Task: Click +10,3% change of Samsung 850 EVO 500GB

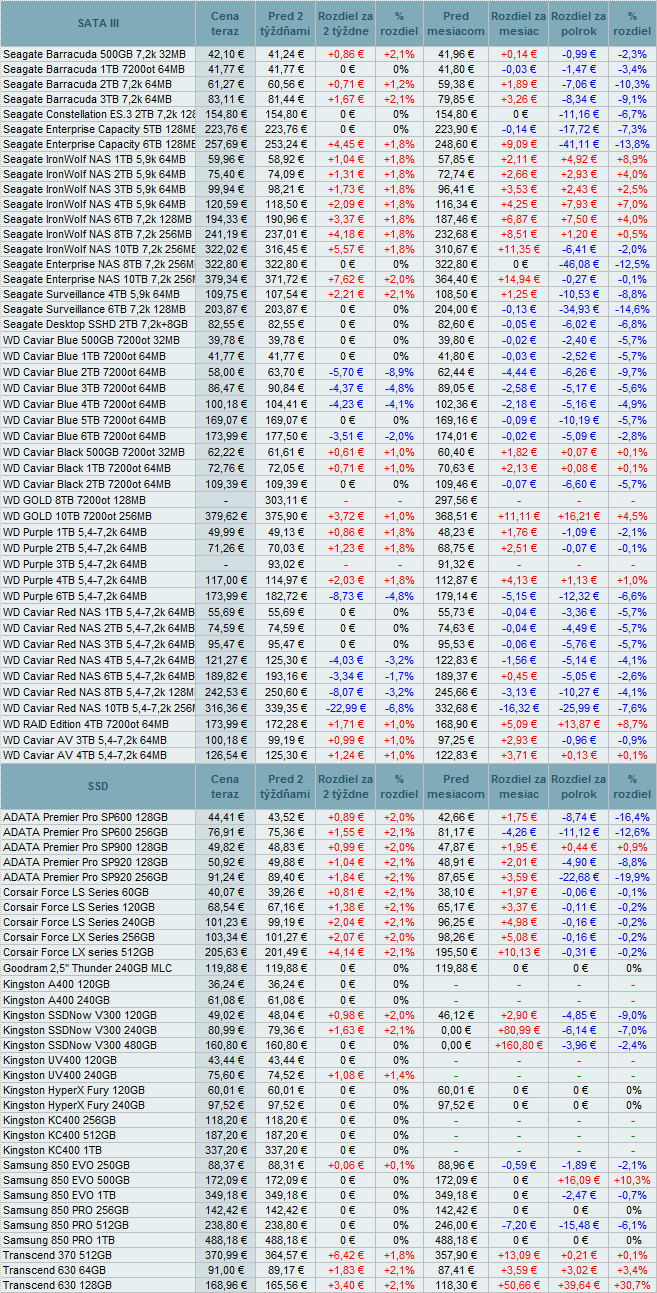Action: coord(632,1180)
